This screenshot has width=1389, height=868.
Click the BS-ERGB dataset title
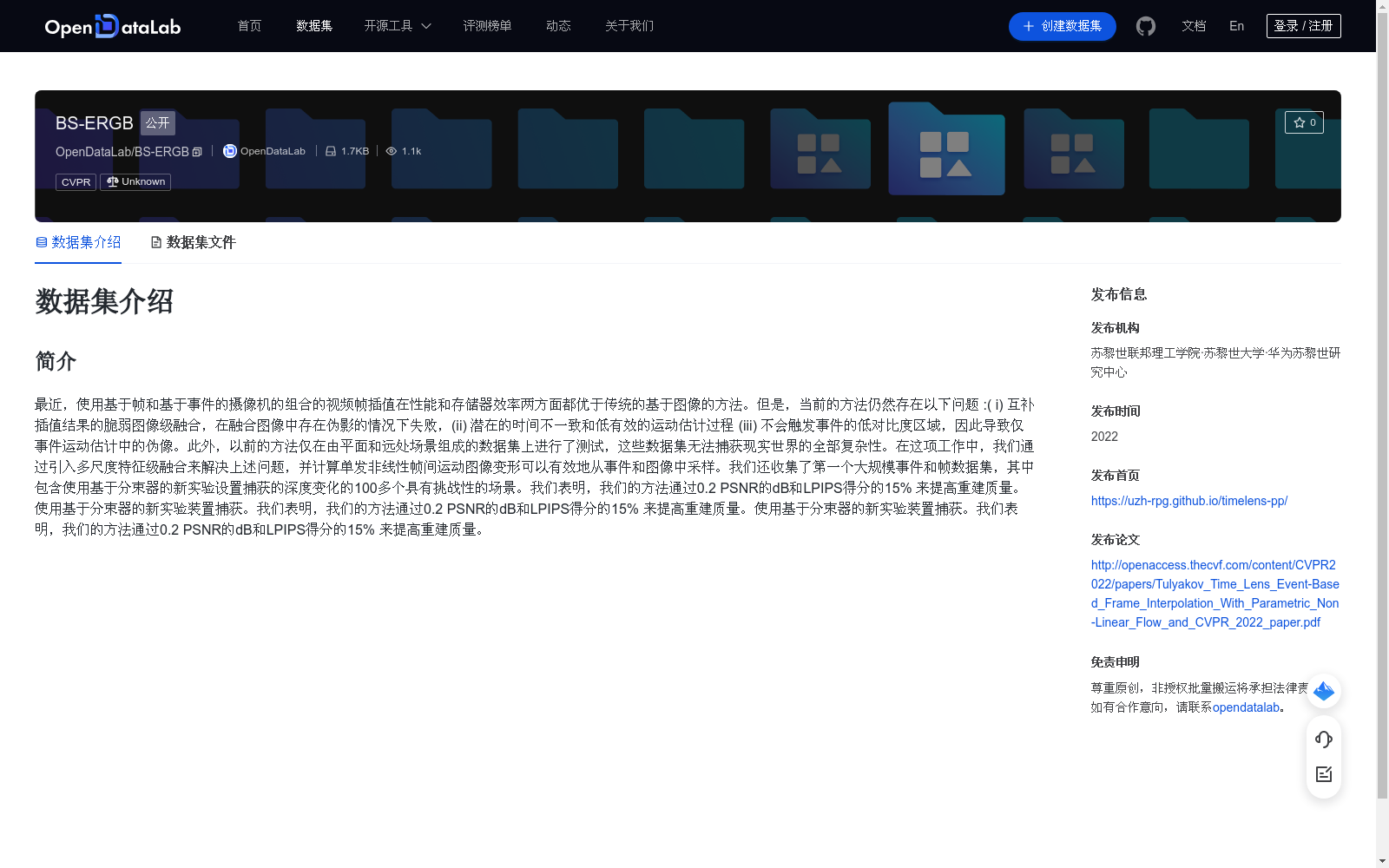[95, 123]
